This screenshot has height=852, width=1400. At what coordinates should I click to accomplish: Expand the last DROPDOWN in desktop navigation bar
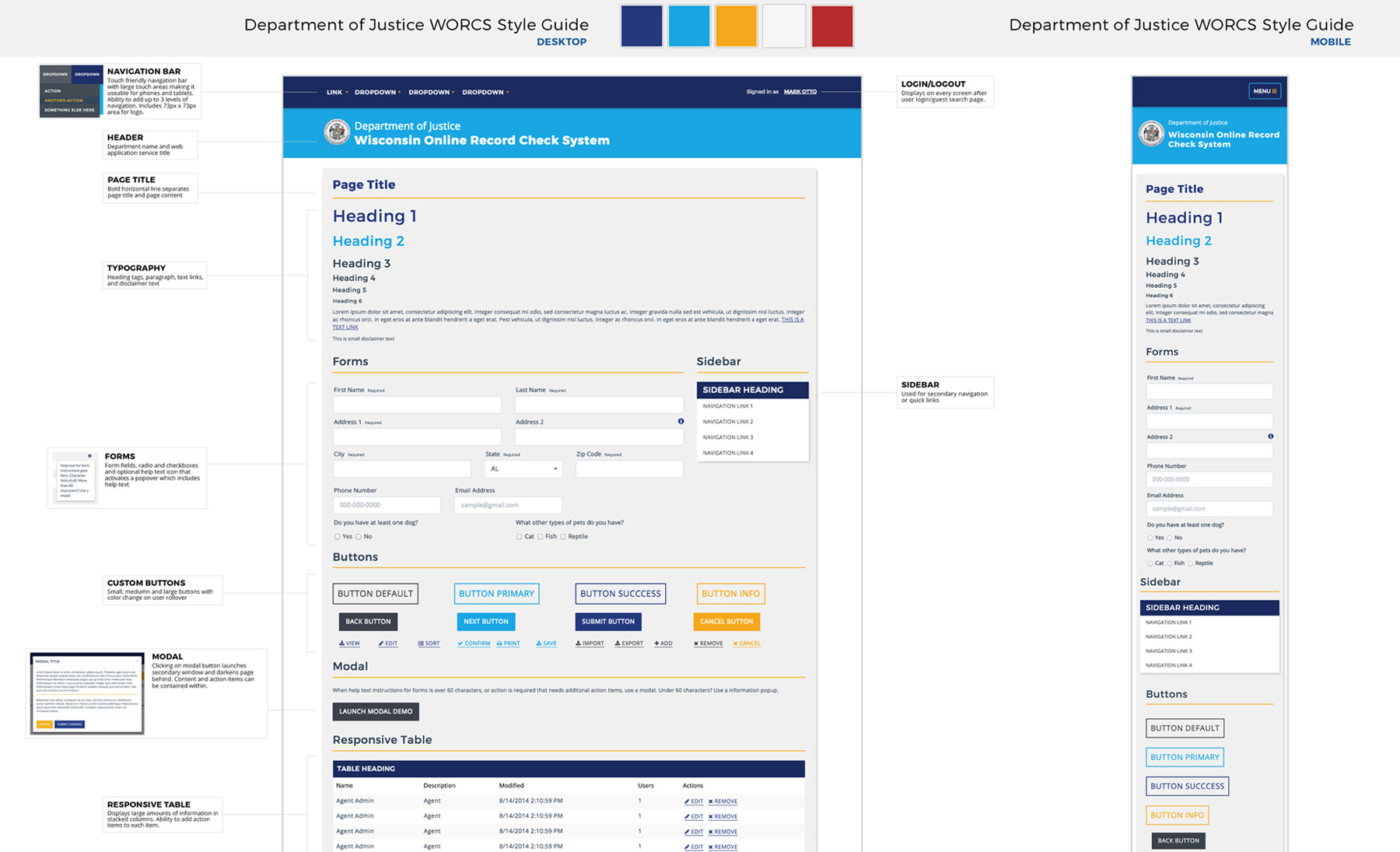[485, 92]
